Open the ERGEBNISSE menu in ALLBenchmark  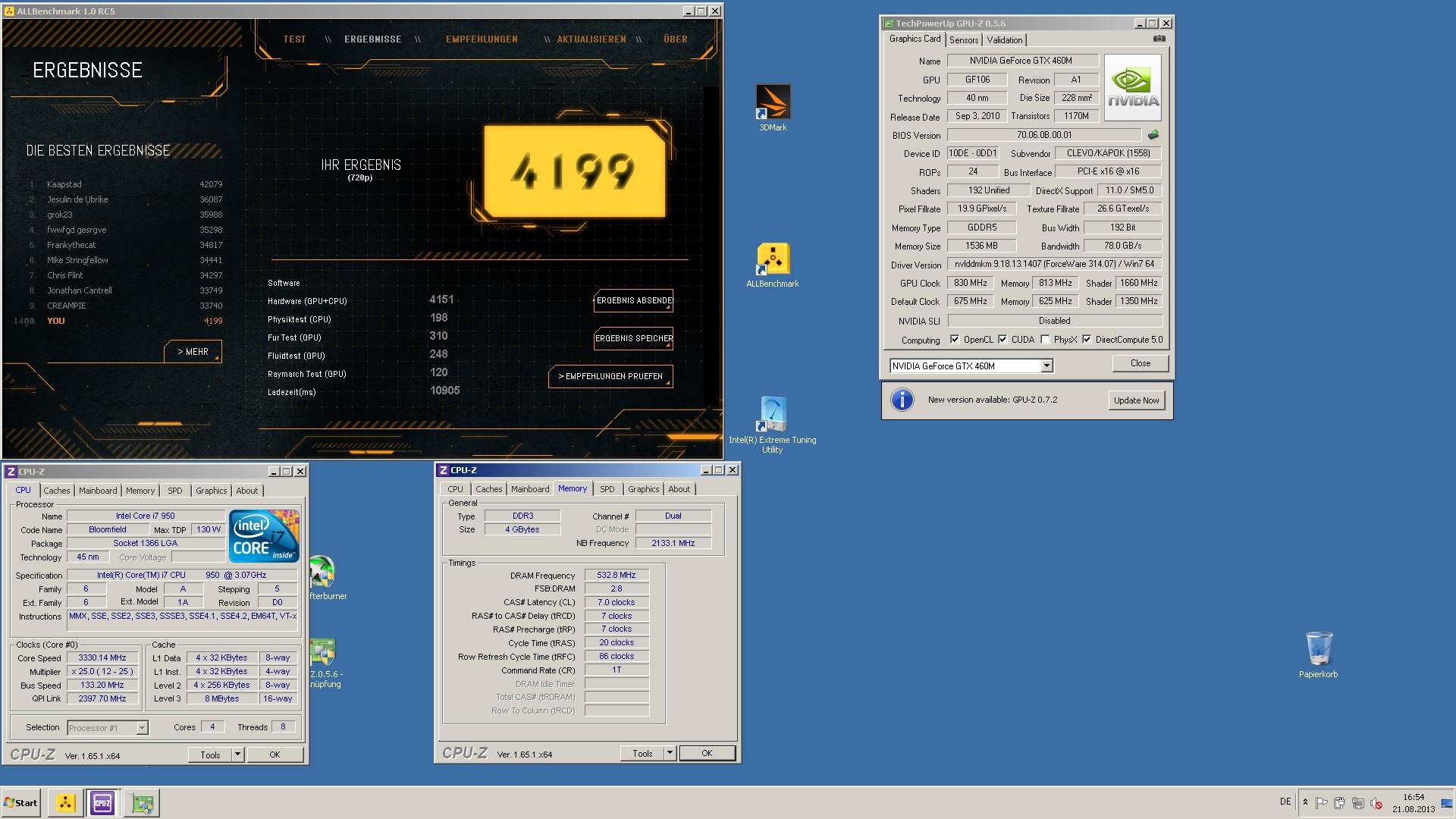(372, 39)
